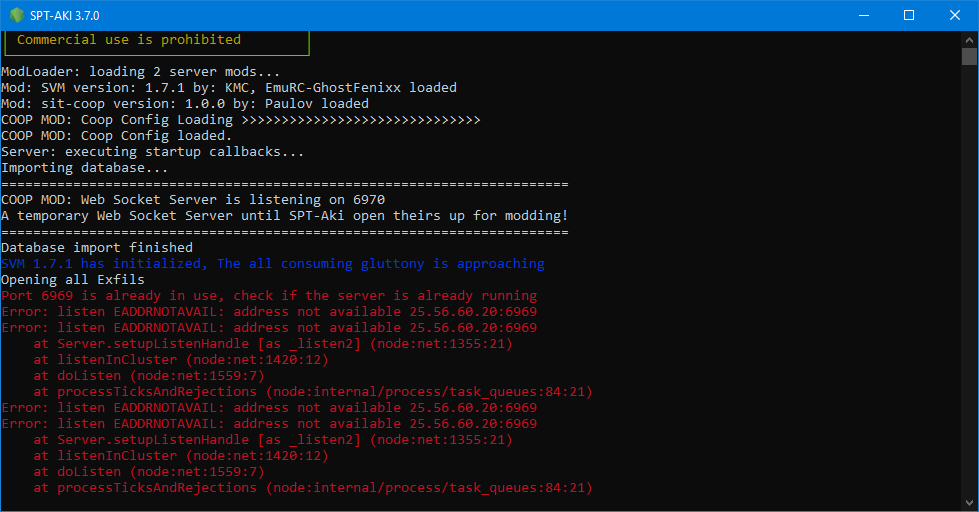Click blue 'SVM 1.7.1 has initialized' line

[x=273, y=263]
